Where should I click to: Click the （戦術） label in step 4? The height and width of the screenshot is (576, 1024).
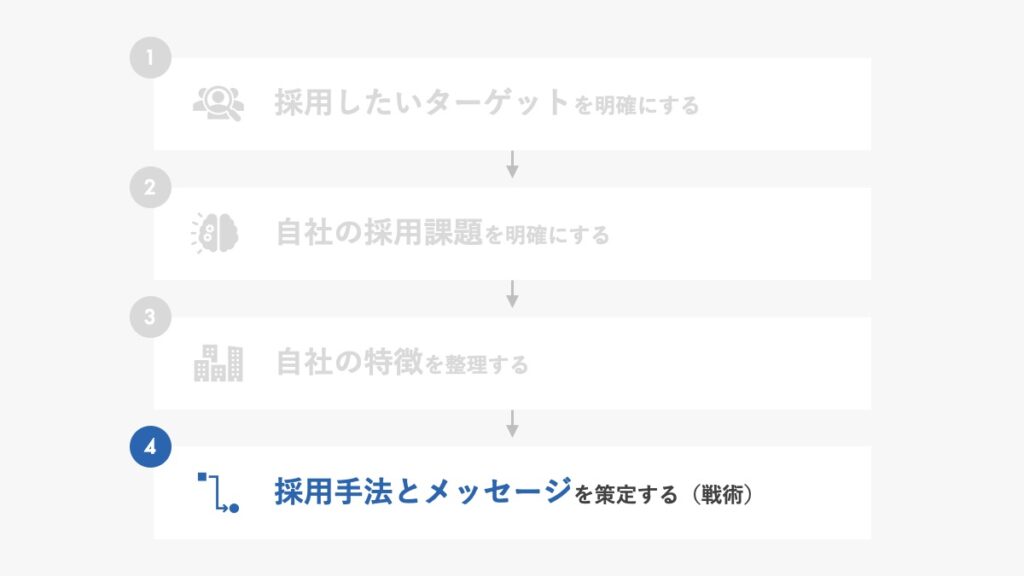click(x=722, y=494)
